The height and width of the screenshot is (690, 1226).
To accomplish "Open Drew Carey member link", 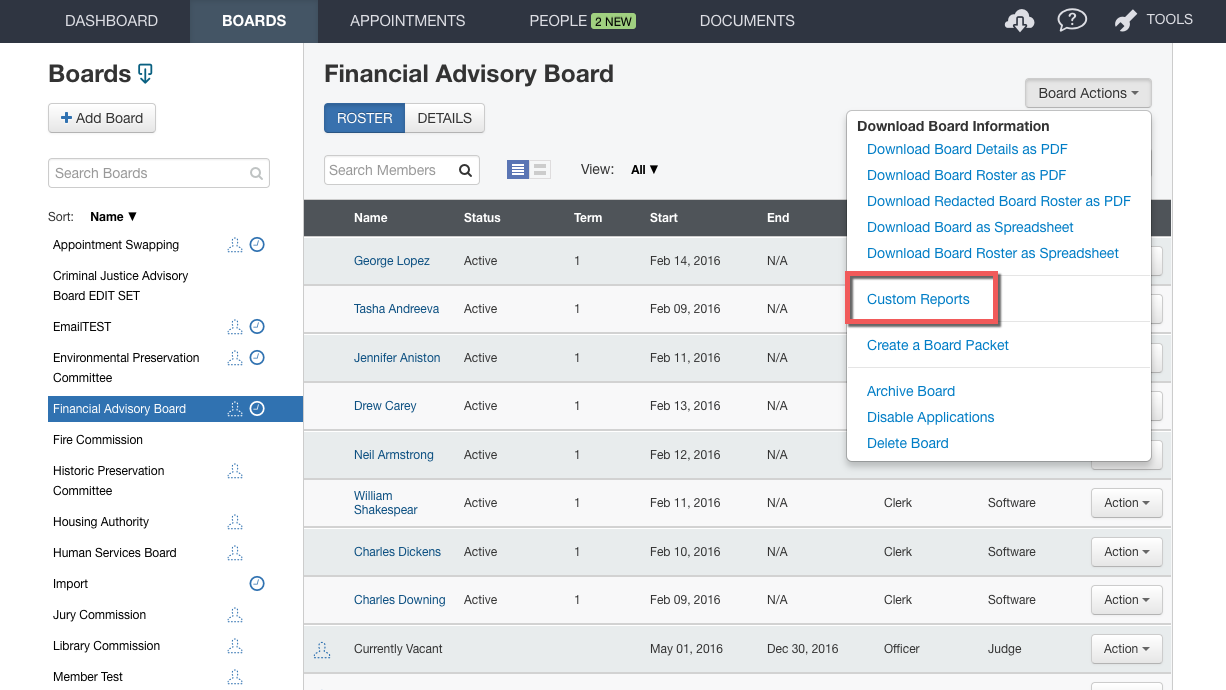I will click(385, 406).
